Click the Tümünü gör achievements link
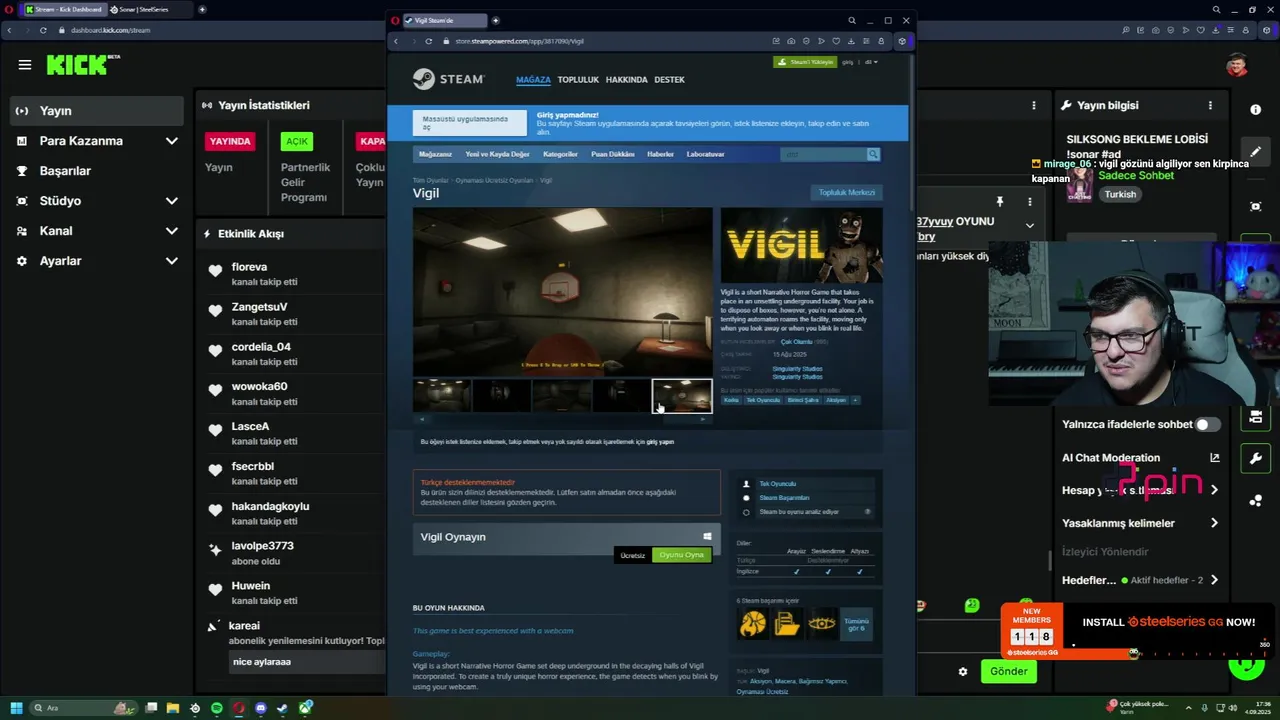This screenshot has width=1280, height=720. coord(856,624)
